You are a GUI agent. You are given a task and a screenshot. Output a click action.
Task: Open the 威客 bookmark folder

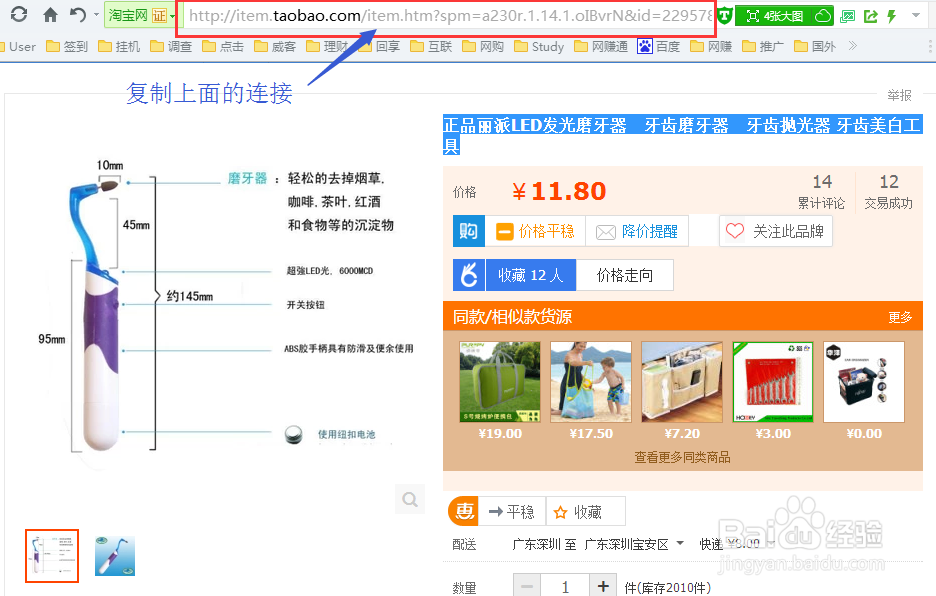275,46
